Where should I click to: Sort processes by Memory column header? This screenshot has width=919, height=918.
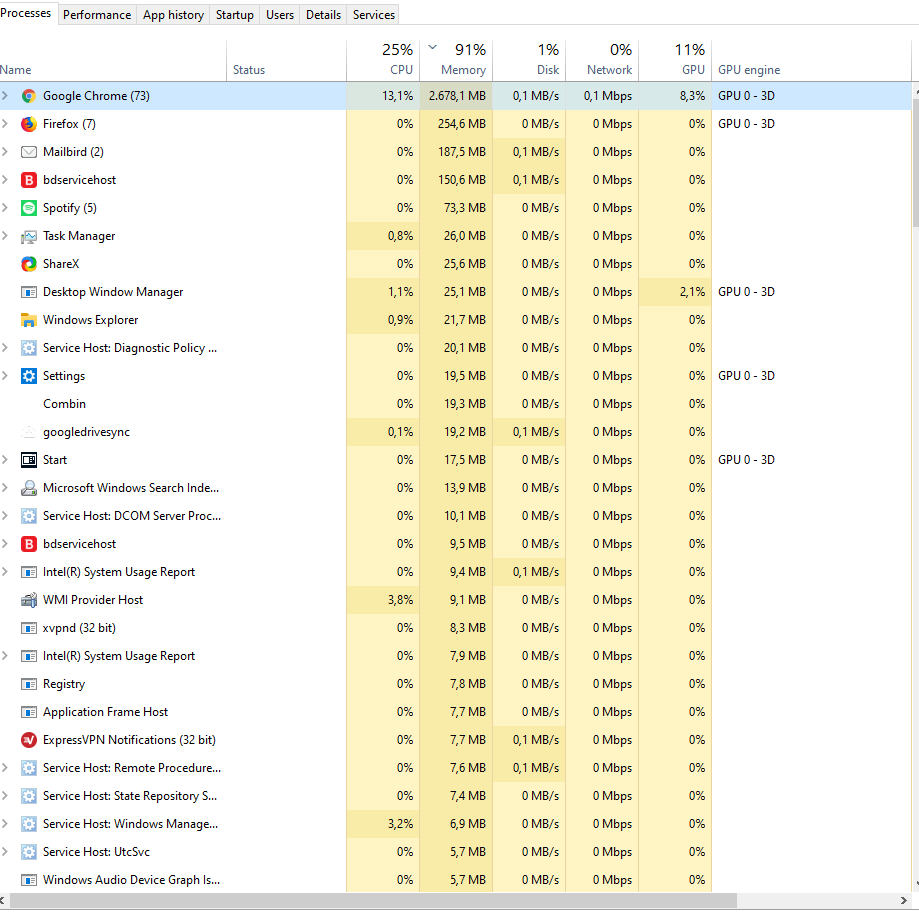[x=456, y=60]
